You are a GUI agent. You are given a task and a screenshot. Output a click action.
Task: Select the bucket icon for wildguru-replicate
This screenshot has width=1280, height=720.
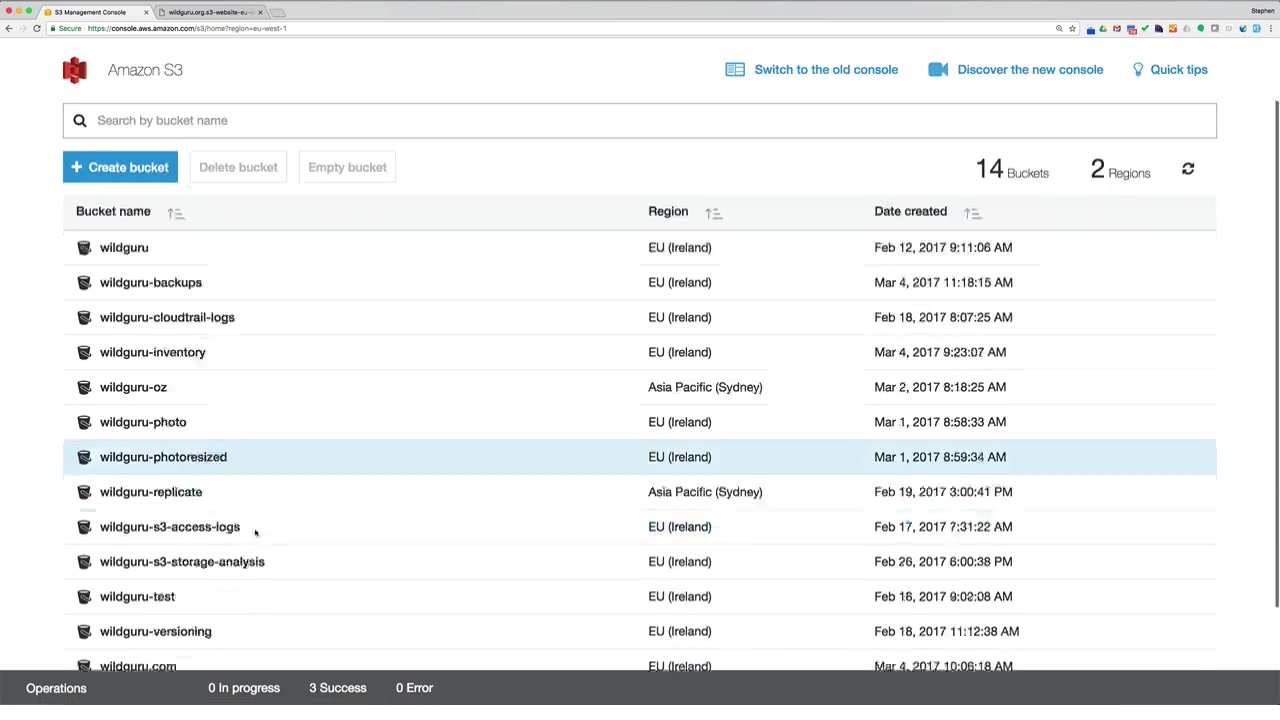coord(84,493)
